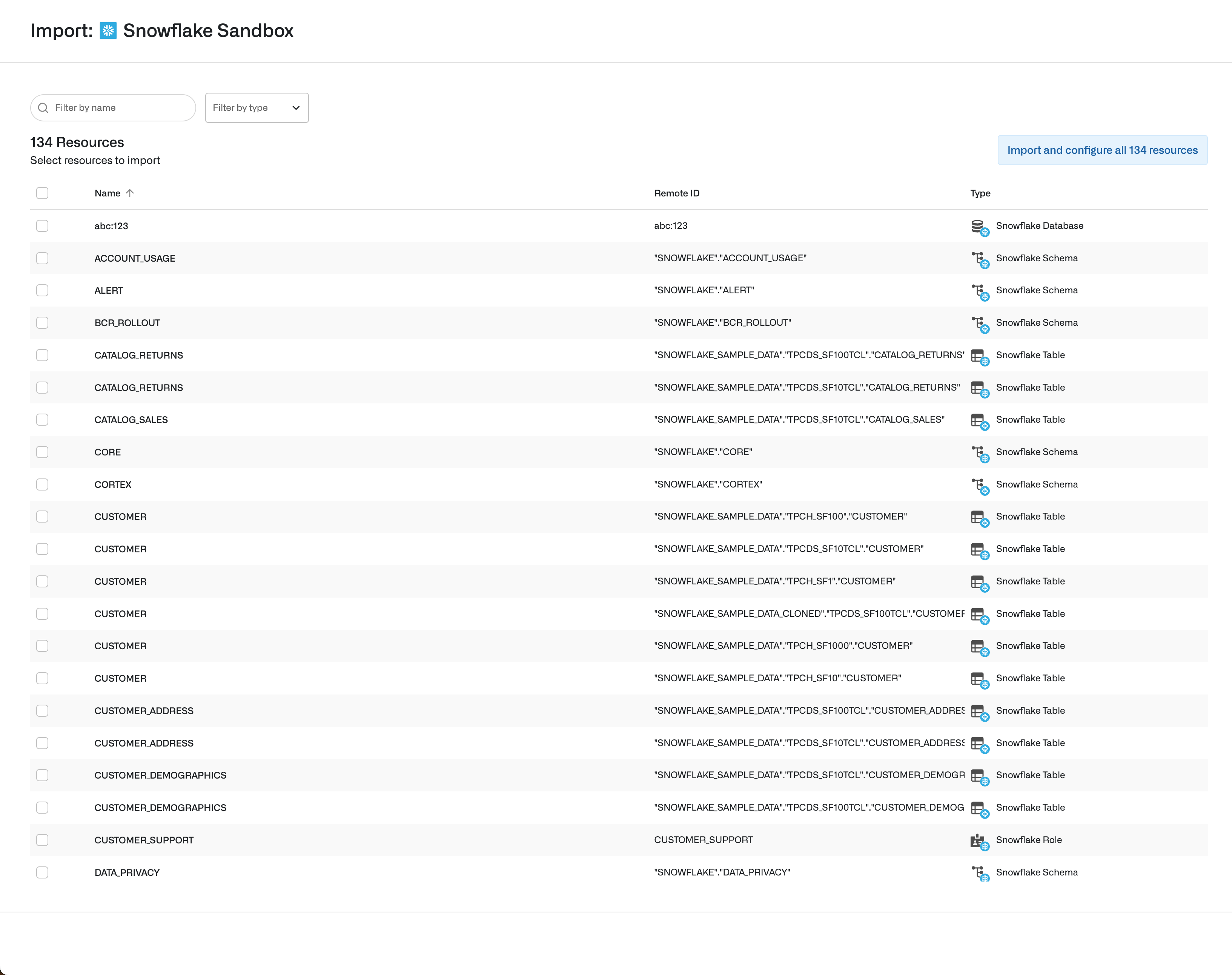Click the Snowflake Database icon for abc:123
This screenshot has height=975, width=1232.
(979, 227)
